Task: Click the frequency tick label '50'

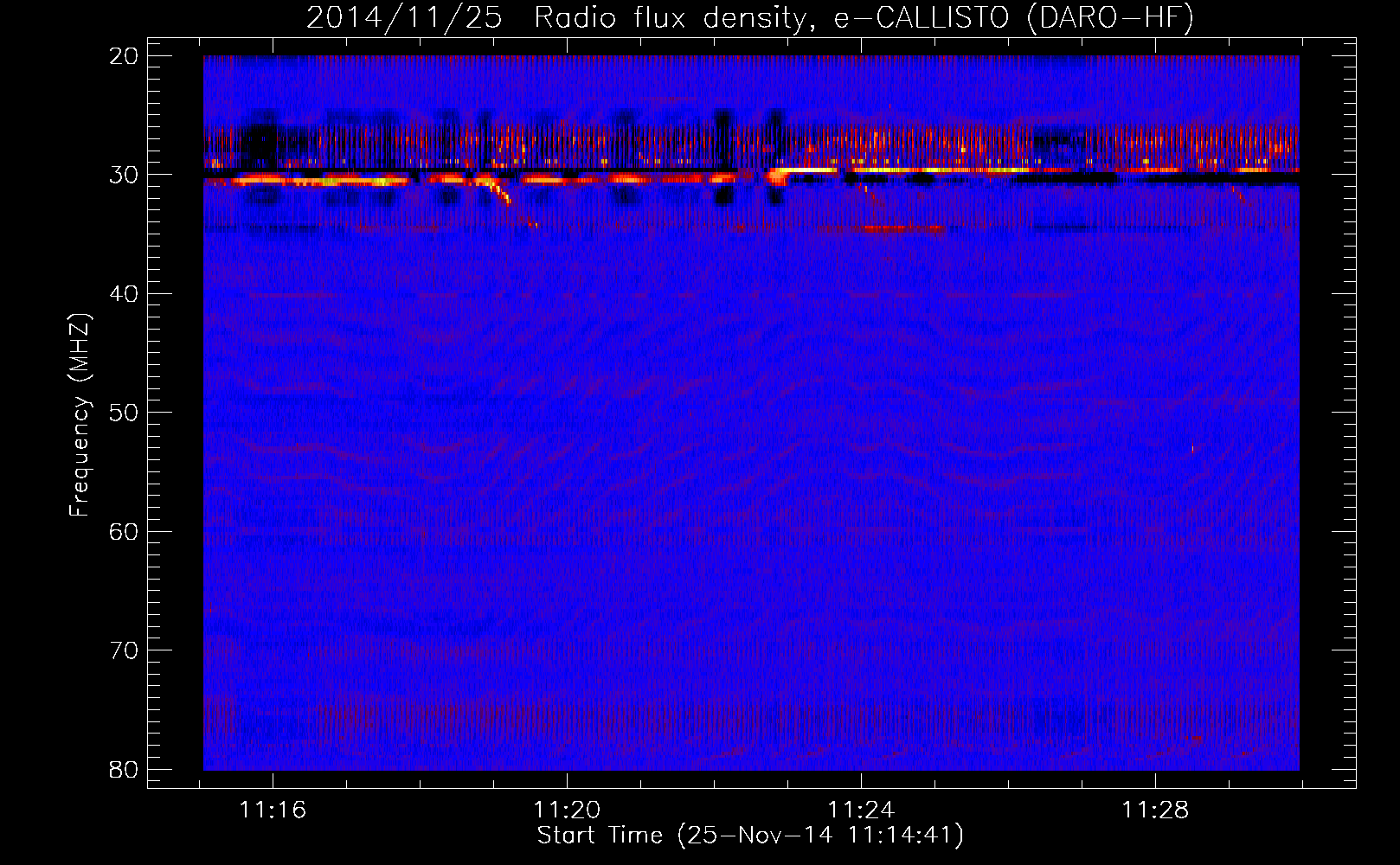Action: click(x=124, y=413)
